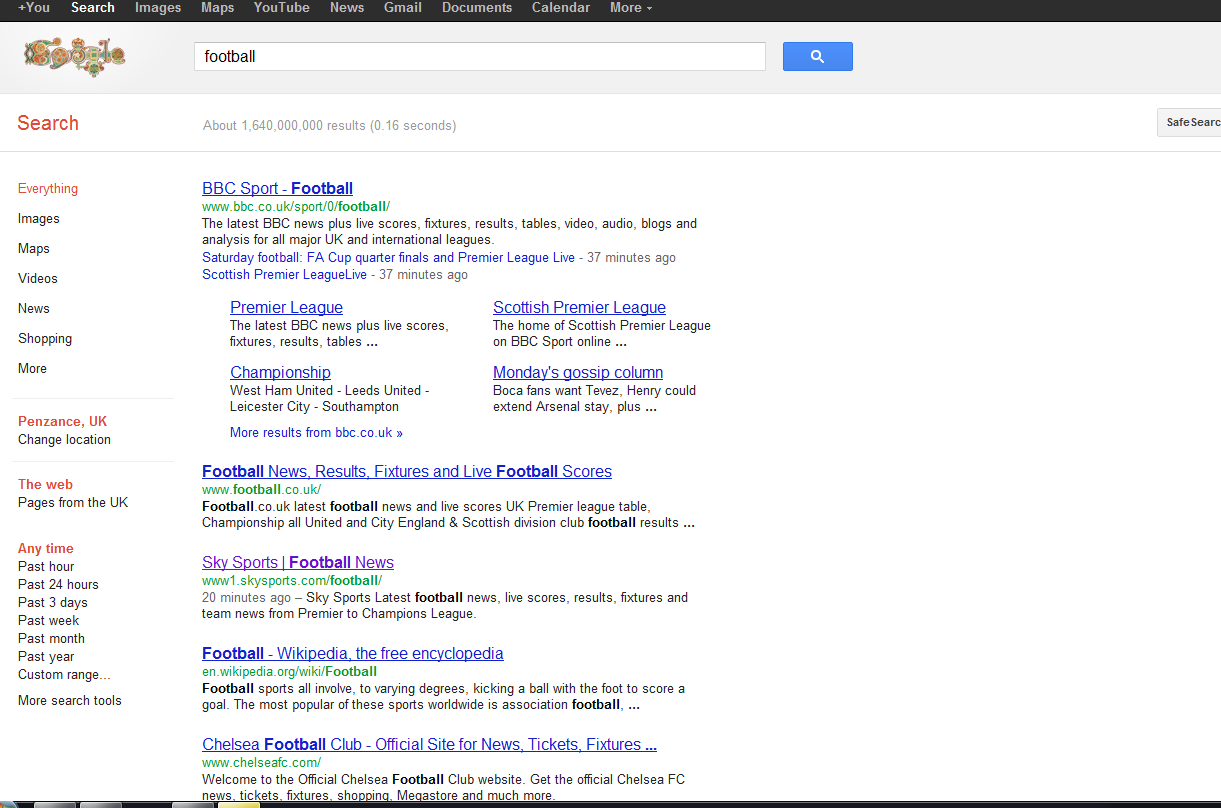This screenshot has height=808, width=1221.
Task: Click More results from bbc.co.uk
Action: pyautogui.click(x=316, y=433)
